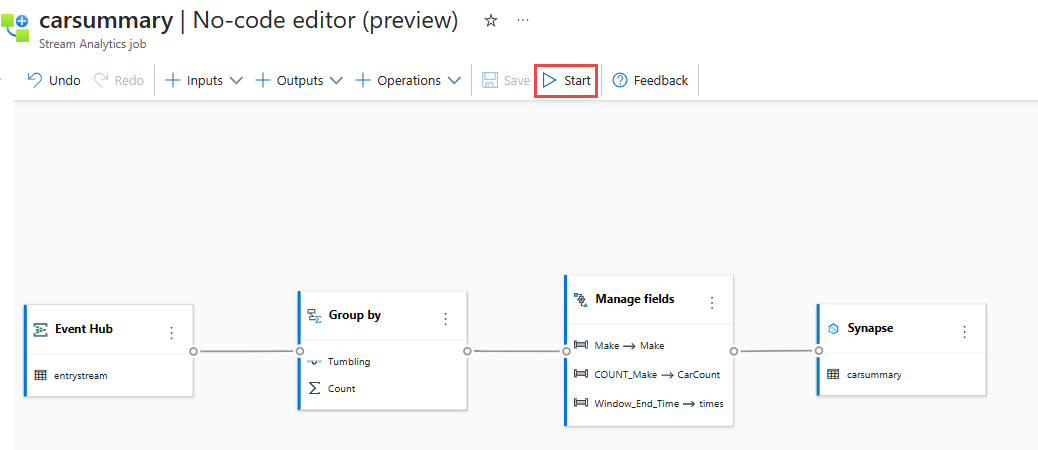The image size is (1038, 450).
Task: Open Group by node options menu
Action: click(x=446, y=318)
